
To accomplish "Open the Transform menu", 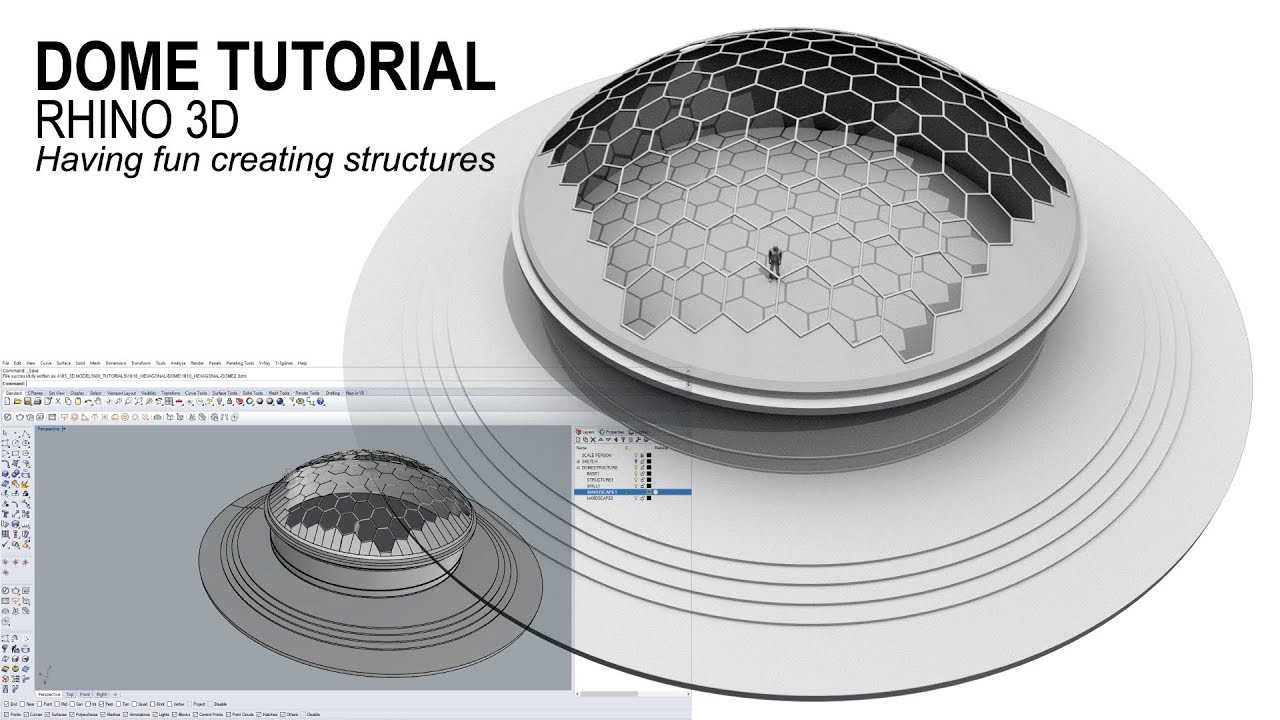I will 141,363.
